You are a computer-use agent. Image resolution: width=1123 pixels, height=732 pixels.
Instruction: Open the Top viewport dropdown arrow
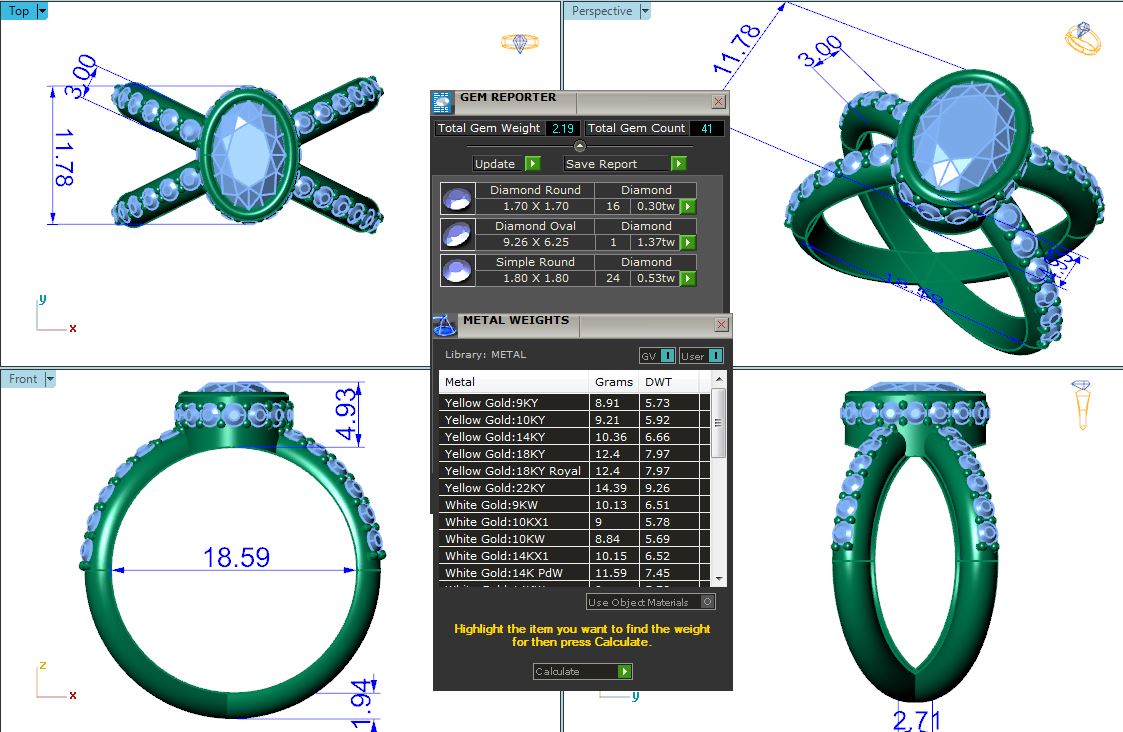(x=41, y=11)
